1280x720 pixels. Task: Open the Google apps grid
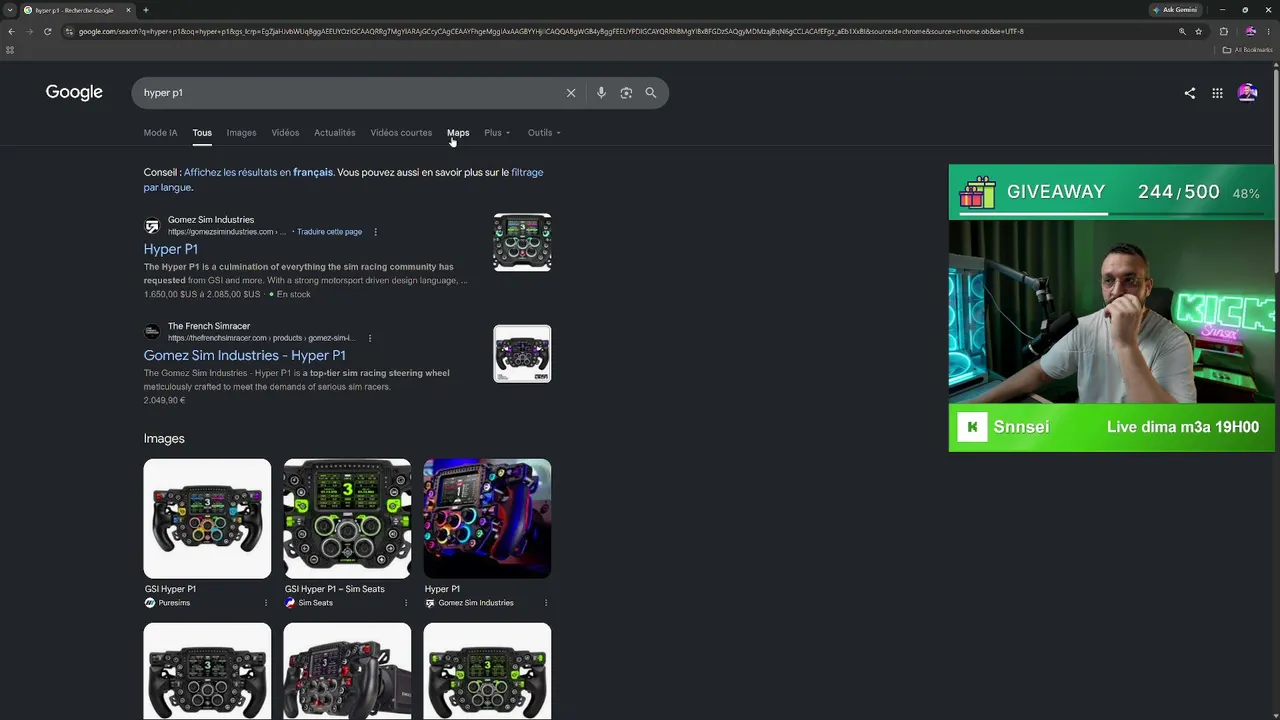click(x=1217, y=93)
